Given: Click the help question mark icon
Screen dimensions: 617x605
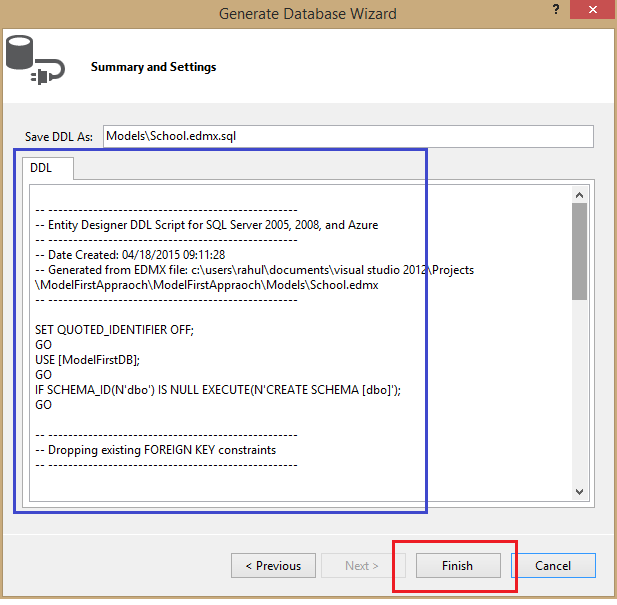Looking at the screenshot, I should pos(556,9).
